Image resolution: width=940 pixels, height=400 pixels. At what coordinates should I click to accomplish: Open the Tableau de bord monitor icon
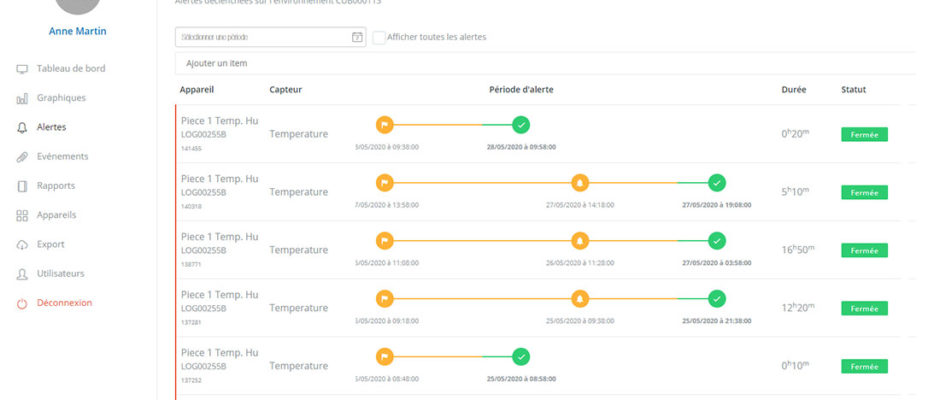coord(22,69)
